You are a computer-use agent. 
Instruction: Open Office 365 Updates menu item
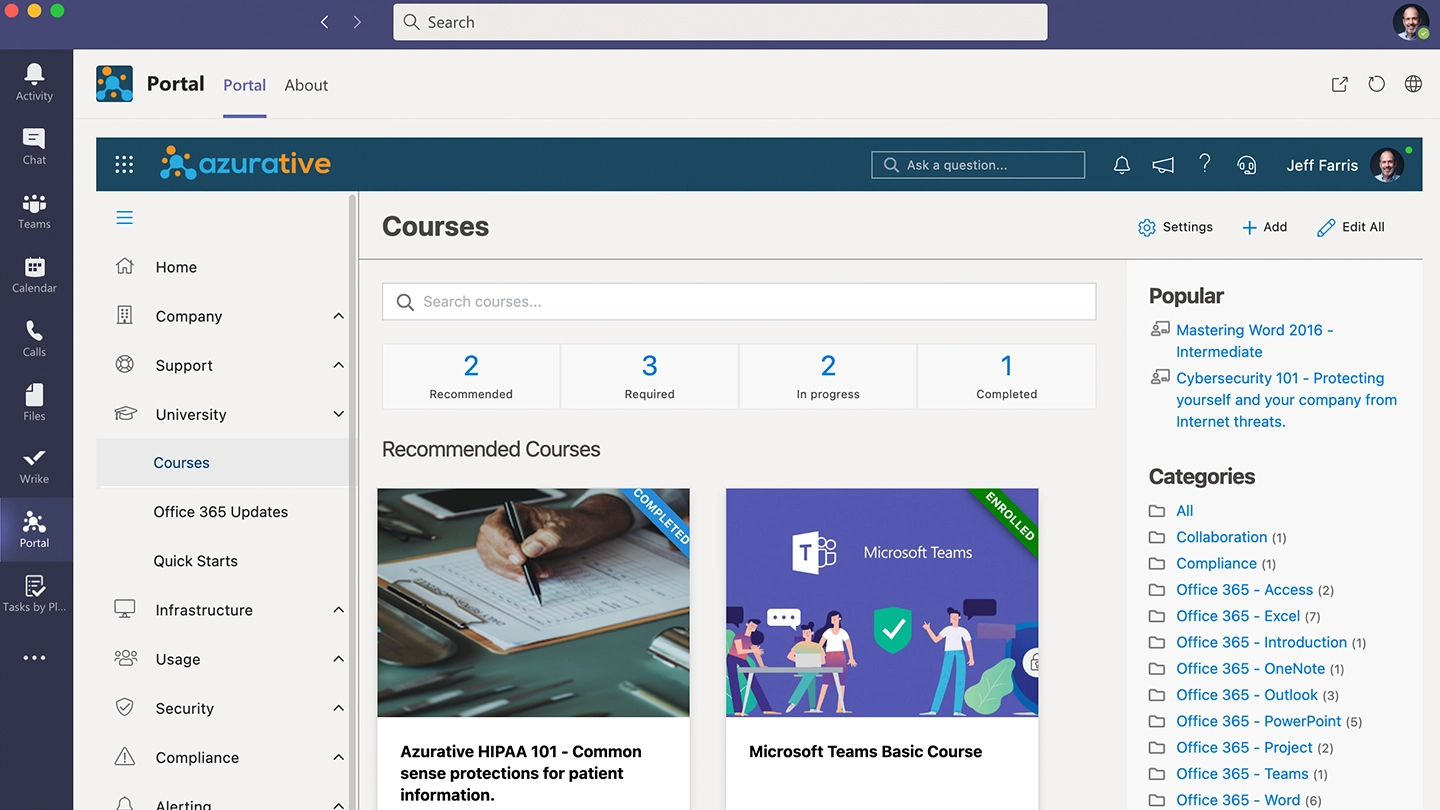(222, 512)
